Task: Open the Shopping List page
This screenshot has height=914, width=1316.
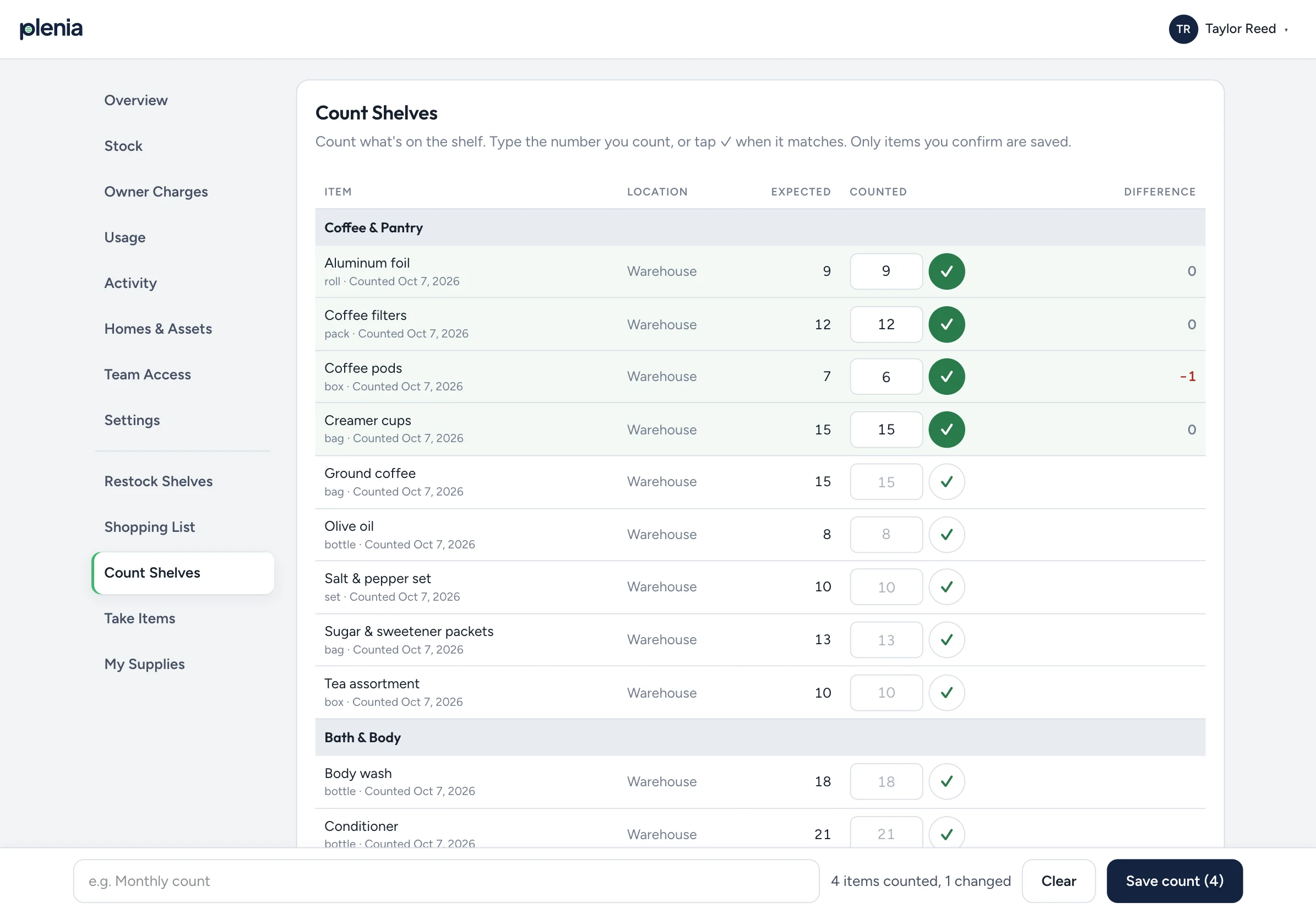Action: (x=149, y=527)
